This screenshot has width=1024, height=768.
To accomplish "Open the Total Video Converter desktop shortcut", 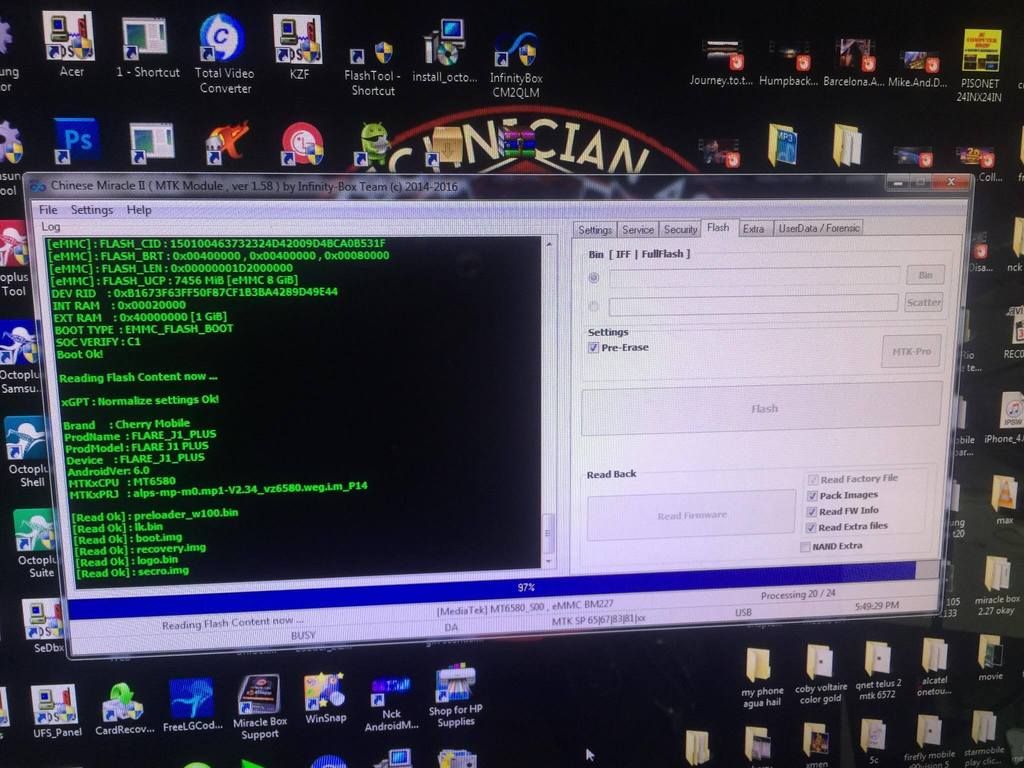I will [222, 40].
